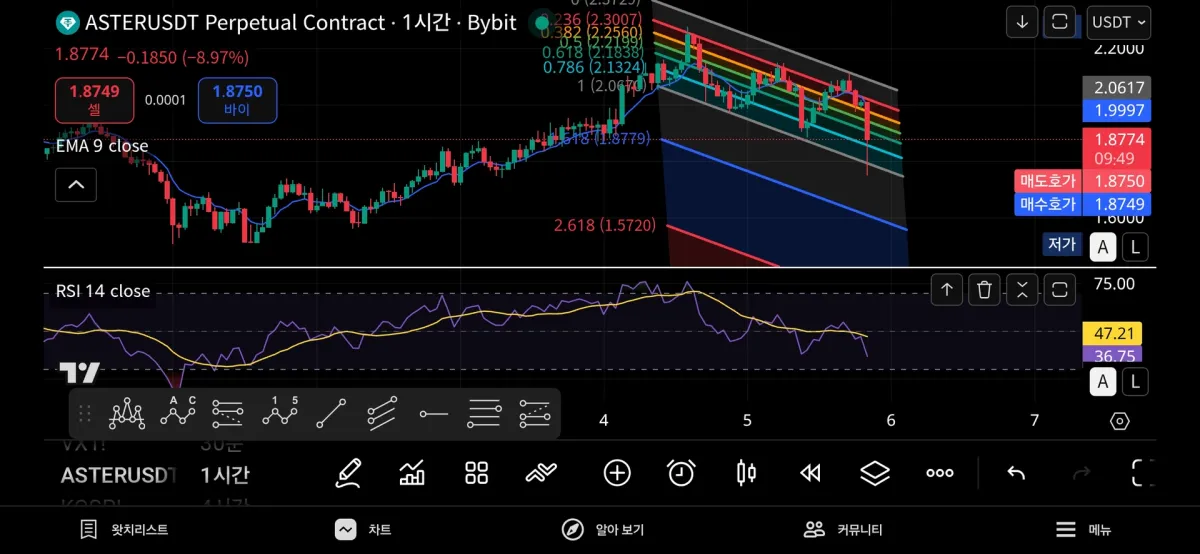Collapse the RSI pane

[1022, 290]
